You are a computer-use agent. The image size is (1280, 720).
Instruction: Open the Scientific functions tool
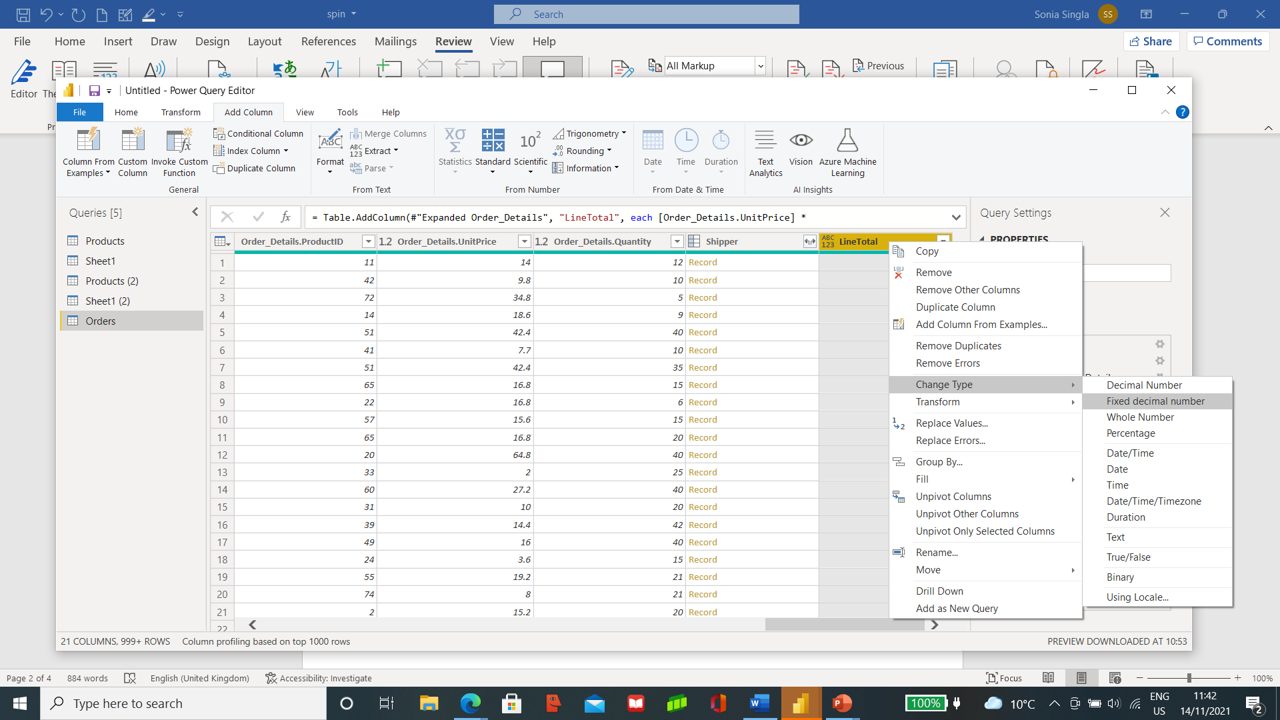click(x=530, y=150)
